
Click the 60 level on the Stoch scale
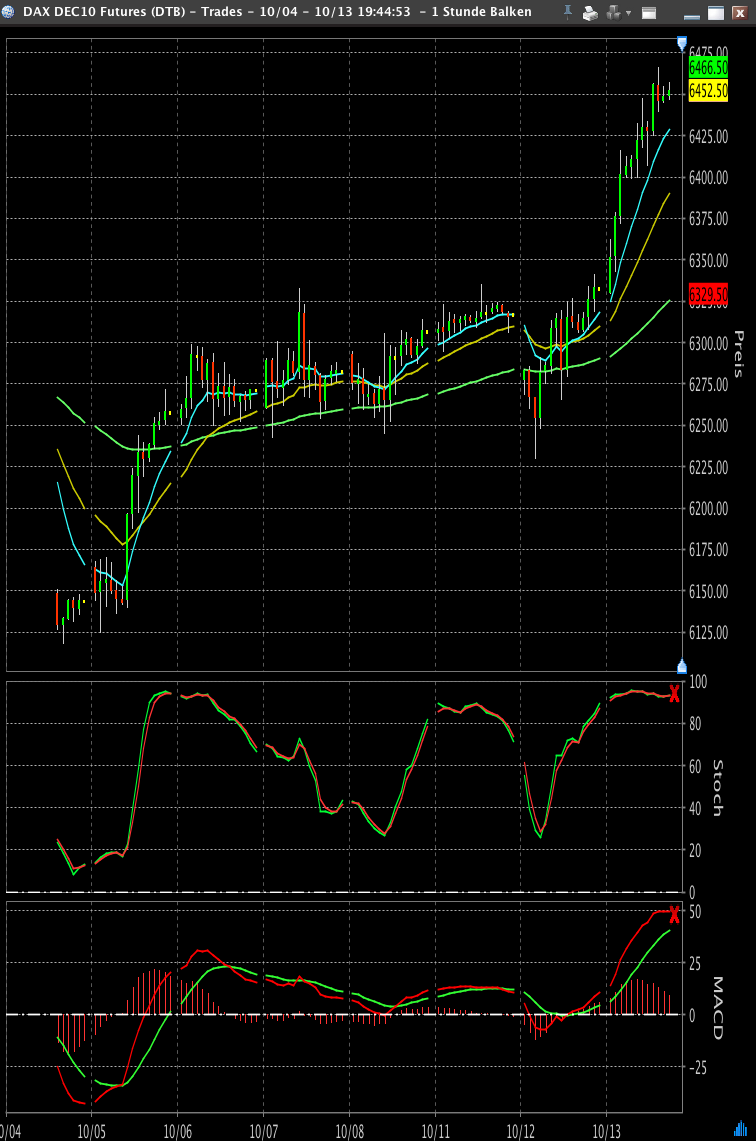[x=695, y=766]
